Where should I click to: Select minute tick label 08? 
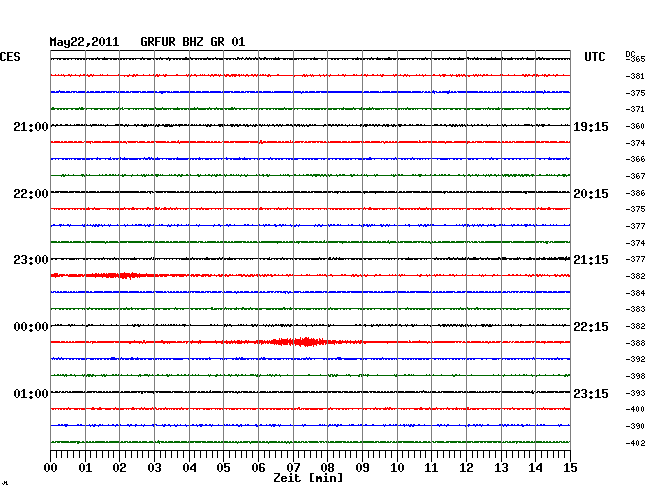tap(327, 468)
